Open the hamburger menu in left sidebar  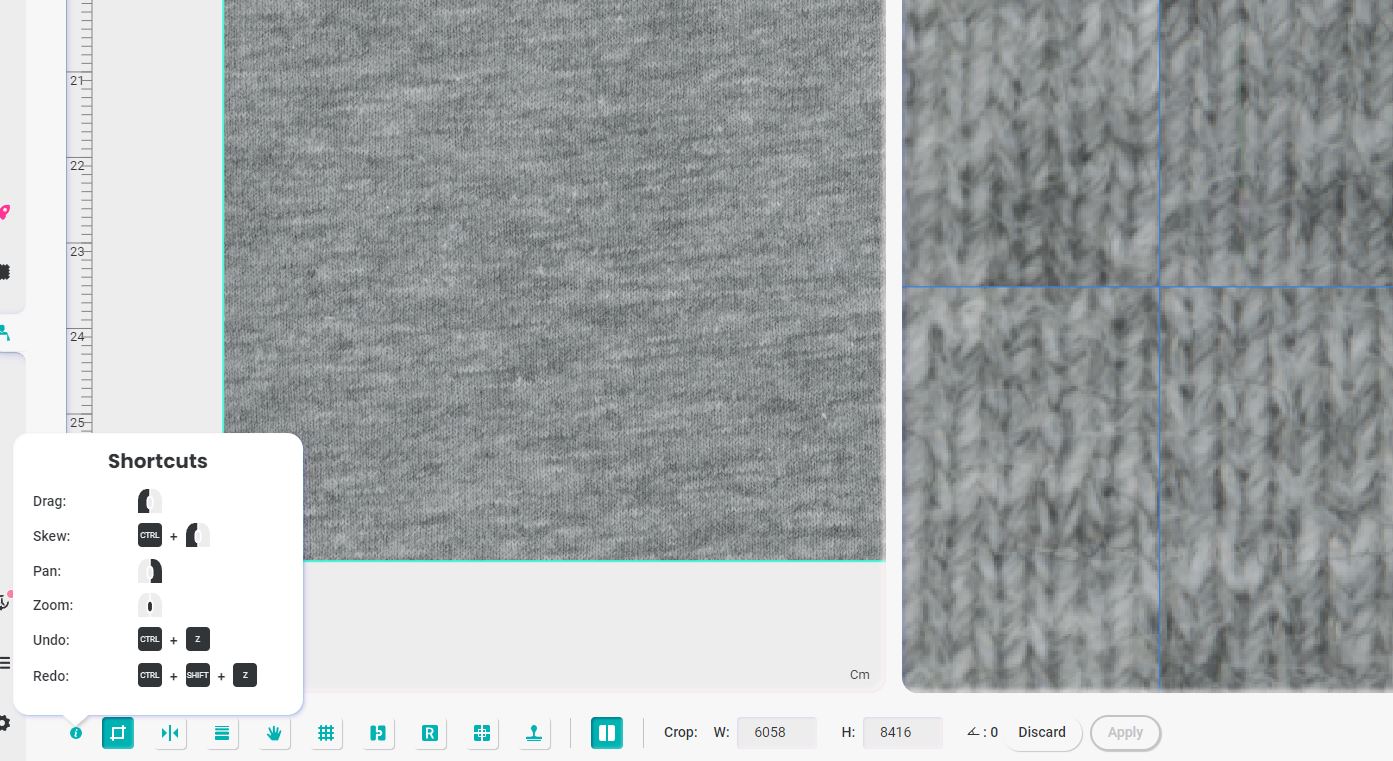click(x=4, y=663)
